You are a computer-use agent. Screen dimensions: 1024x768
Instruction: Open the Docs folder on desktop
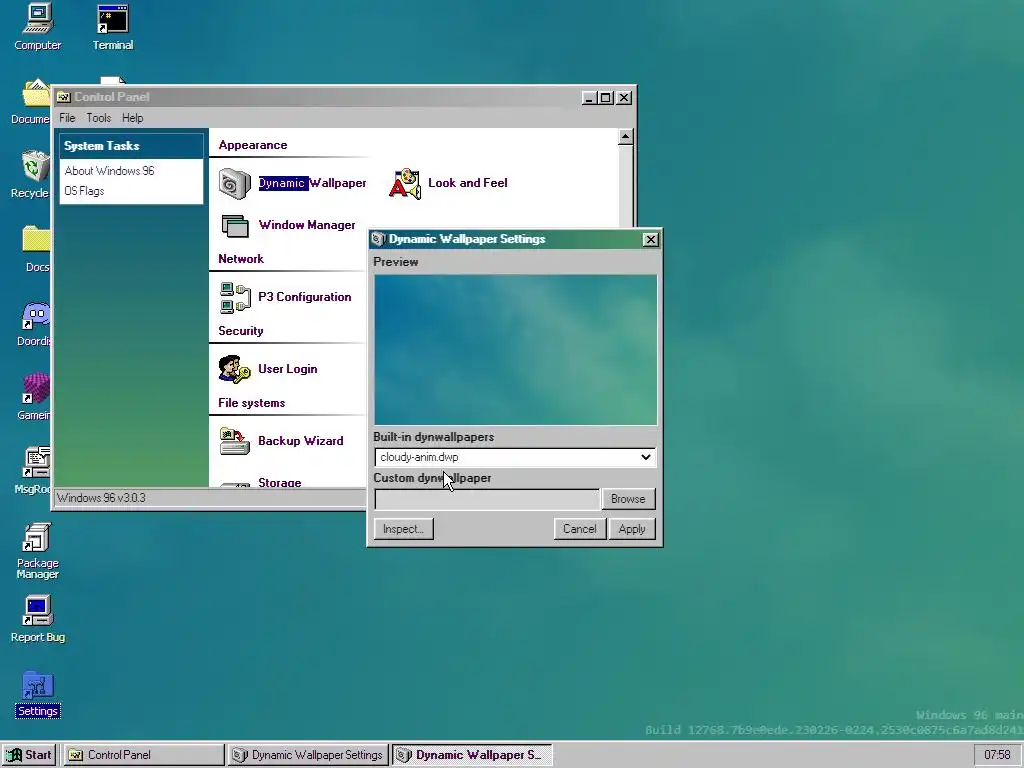point(36,248)
